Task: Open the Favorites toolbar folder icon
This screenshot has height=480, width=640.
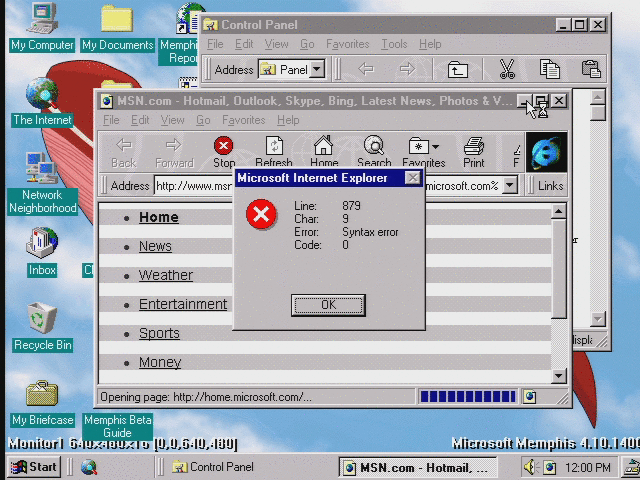Action: tap(418, 146)
